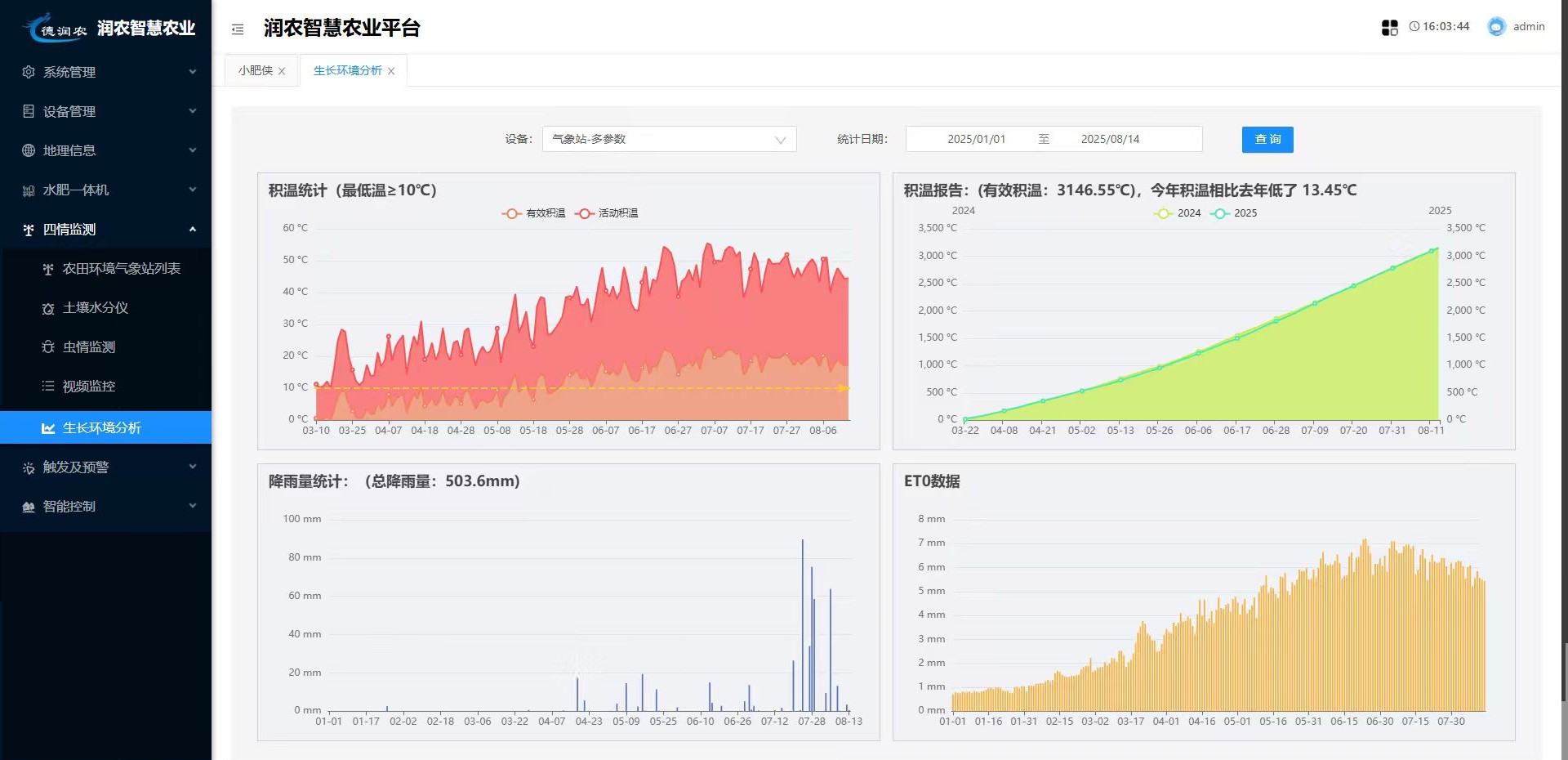Open 视频监控 video monitoring page
The height and width of the screenshot is (760, 1568).
[89, 387]
